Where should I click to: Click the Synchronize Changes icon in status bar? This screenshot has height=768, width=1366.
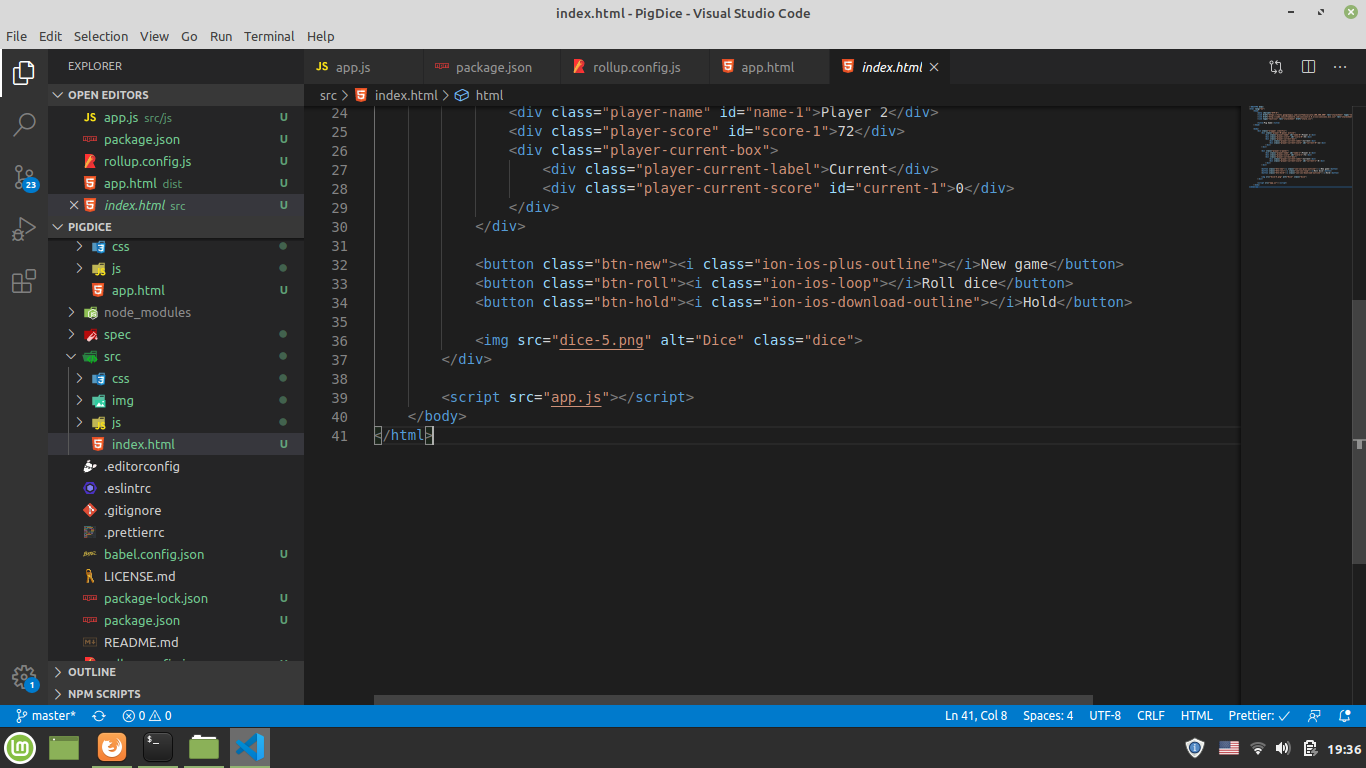[x=99, y=716]
